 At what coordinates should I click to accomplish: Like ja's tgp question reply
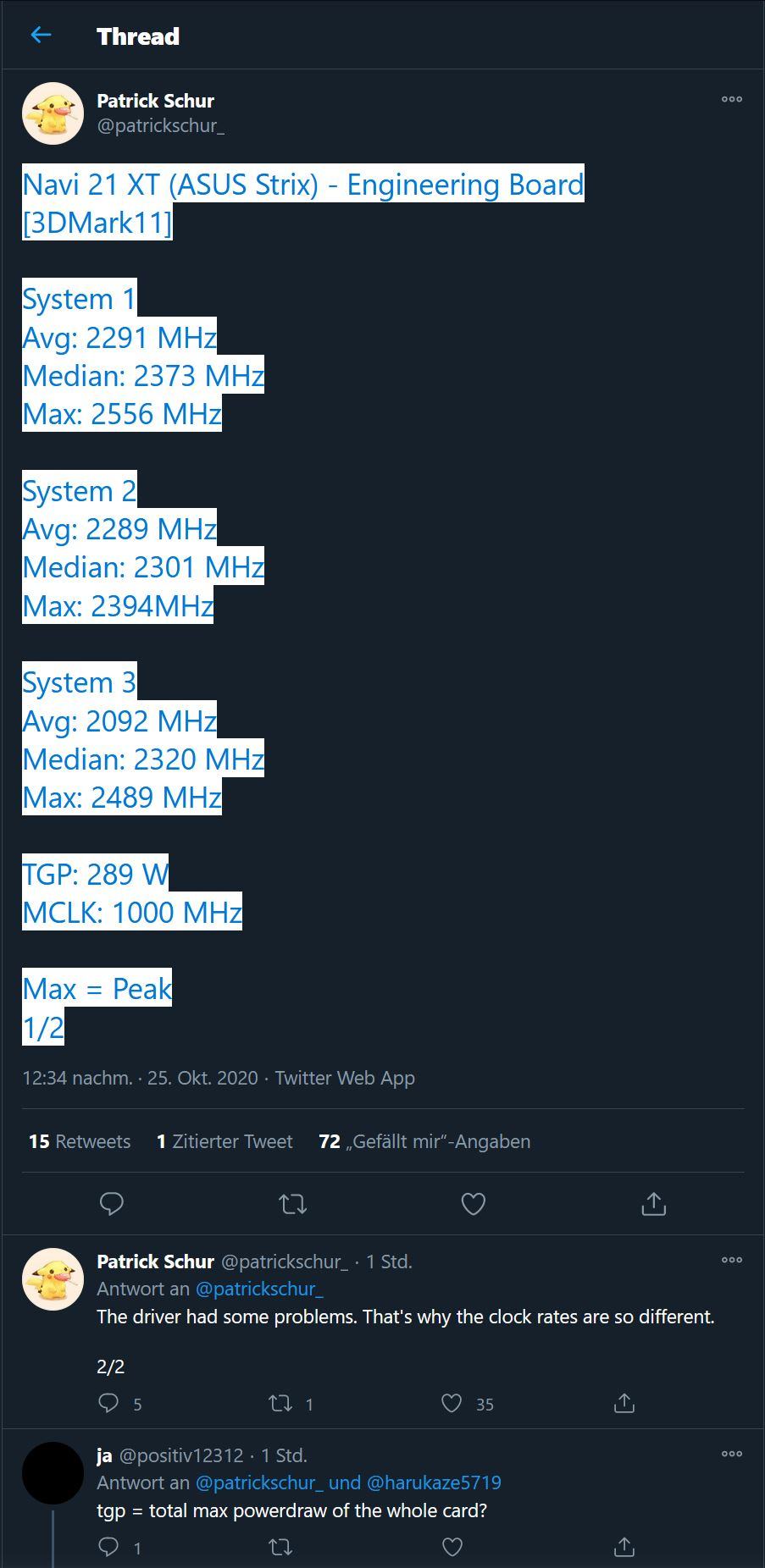(452, 1547)
